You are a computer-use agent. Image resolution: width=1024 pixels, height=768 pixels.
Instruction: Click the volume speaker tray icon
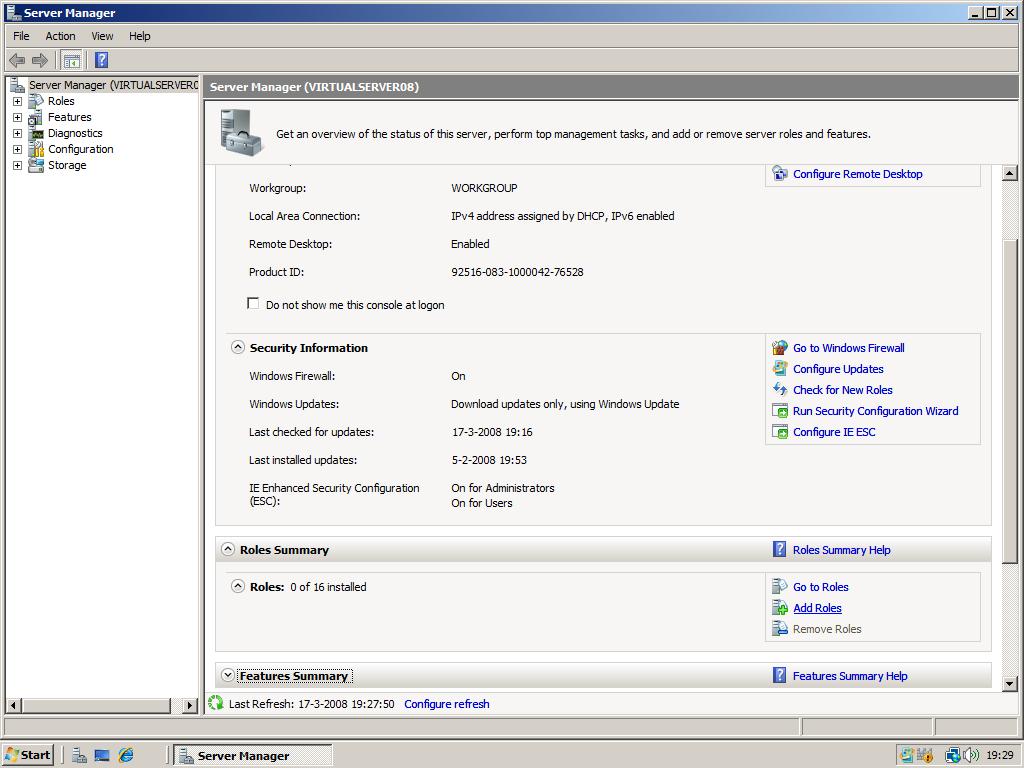pos(972,756)
